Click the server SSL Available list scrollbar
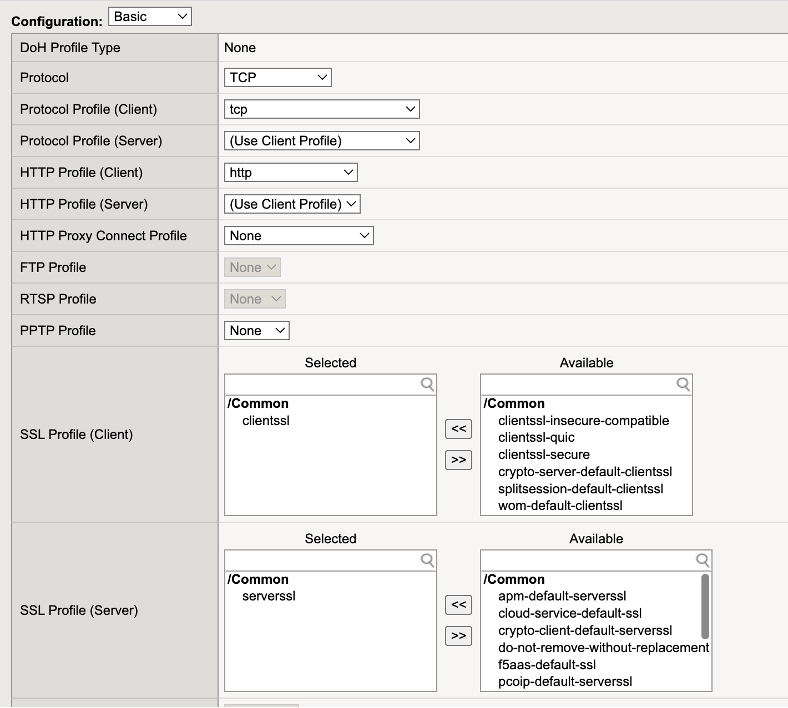Viewport: 788px width, 708px height. pos(705,606)
